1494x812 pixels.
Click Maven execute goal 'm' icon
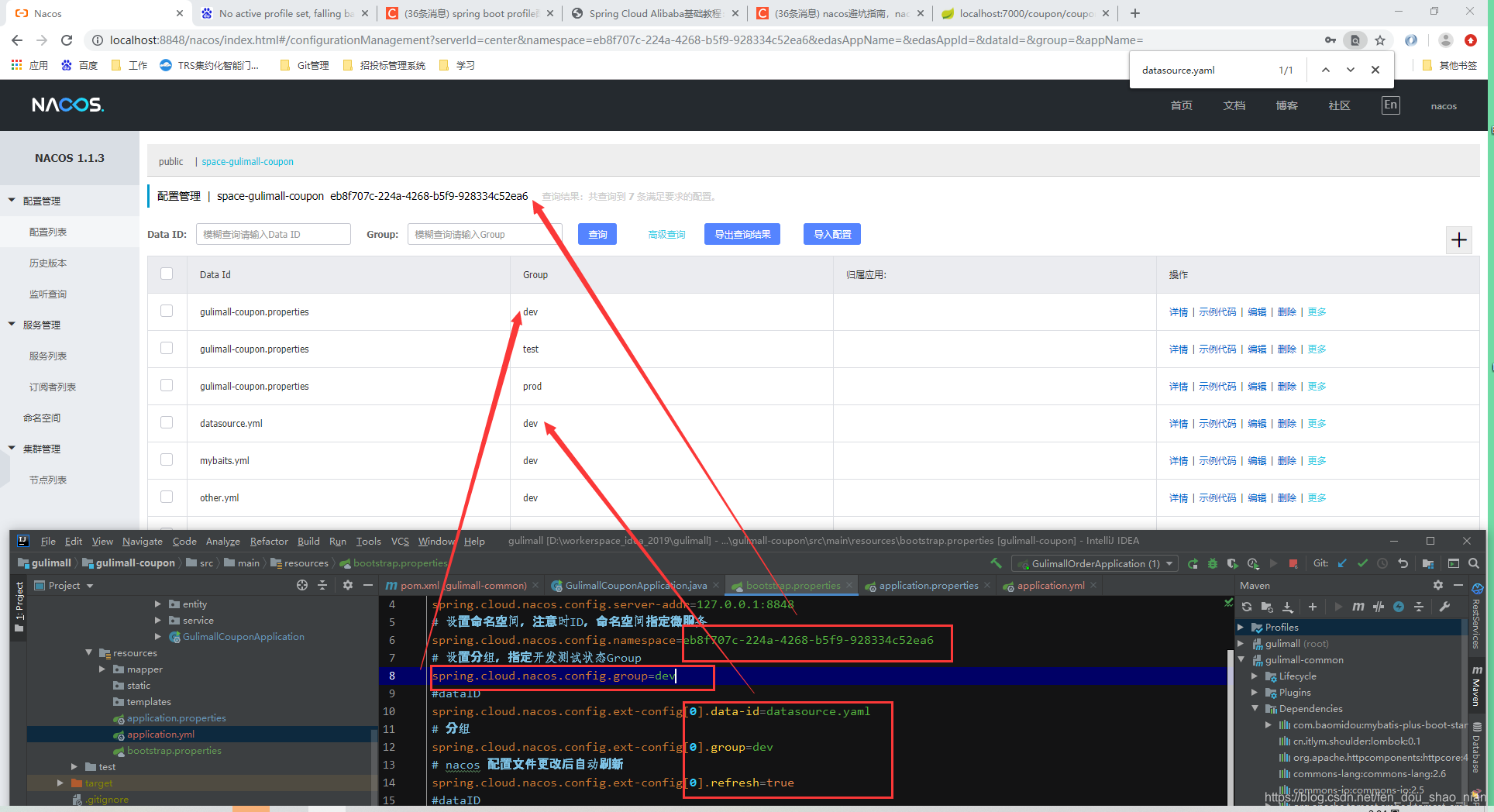pyautogui.click(x=1358, y=607)
